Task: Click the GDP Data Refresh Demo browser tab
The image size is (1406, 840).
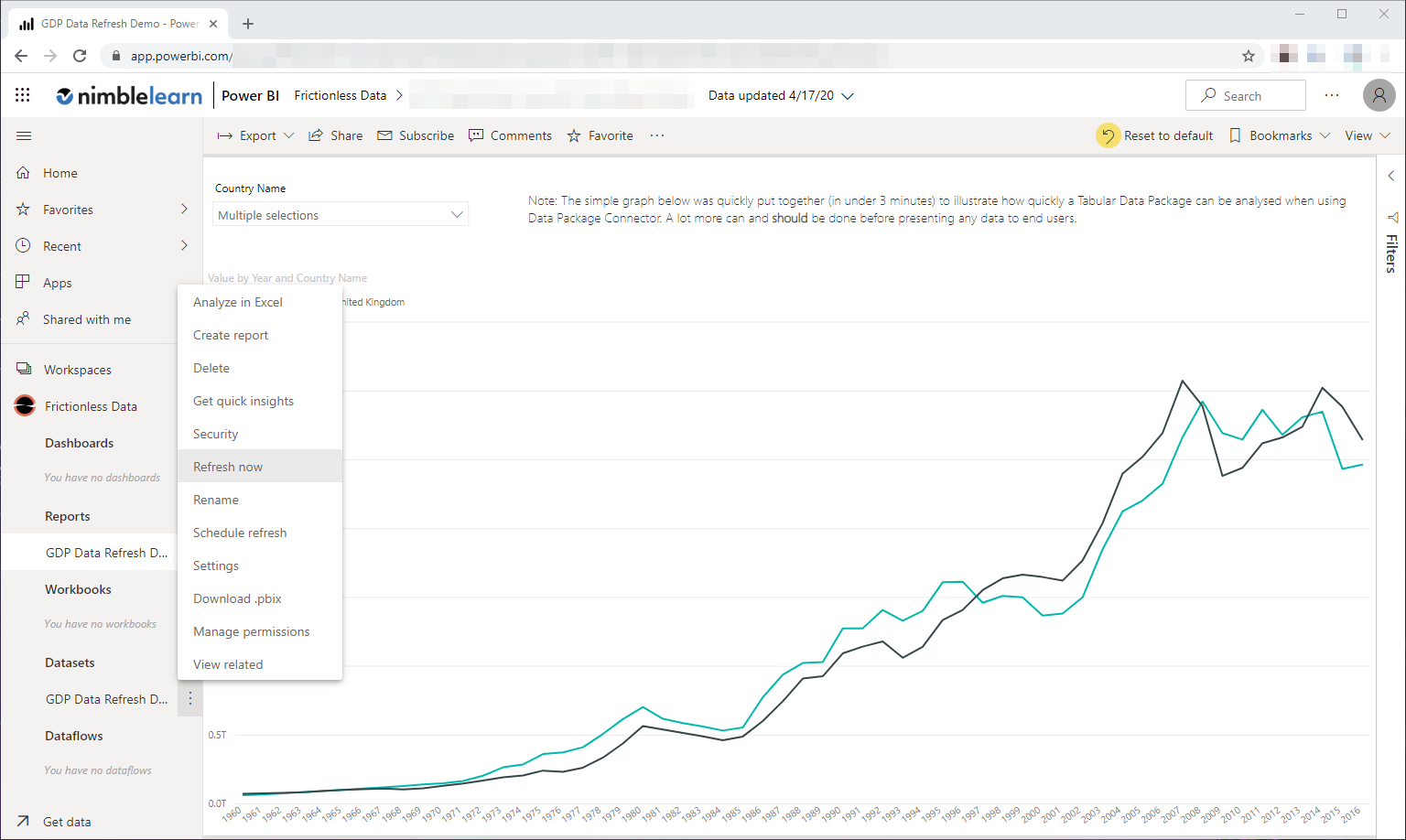Action: (119, 24)
